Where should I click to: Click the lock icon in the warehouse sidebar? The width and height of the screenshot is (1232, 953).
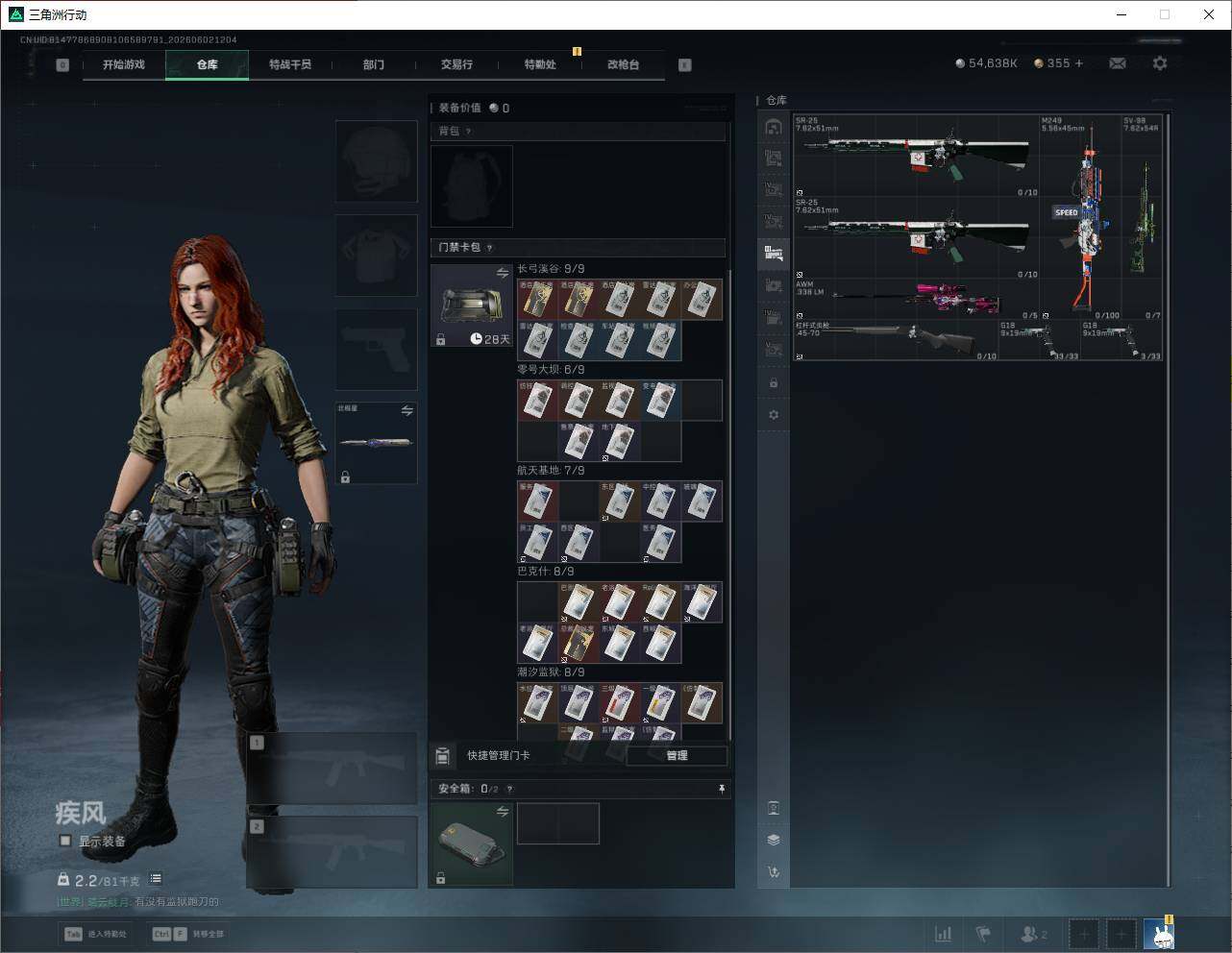point(774,383)
